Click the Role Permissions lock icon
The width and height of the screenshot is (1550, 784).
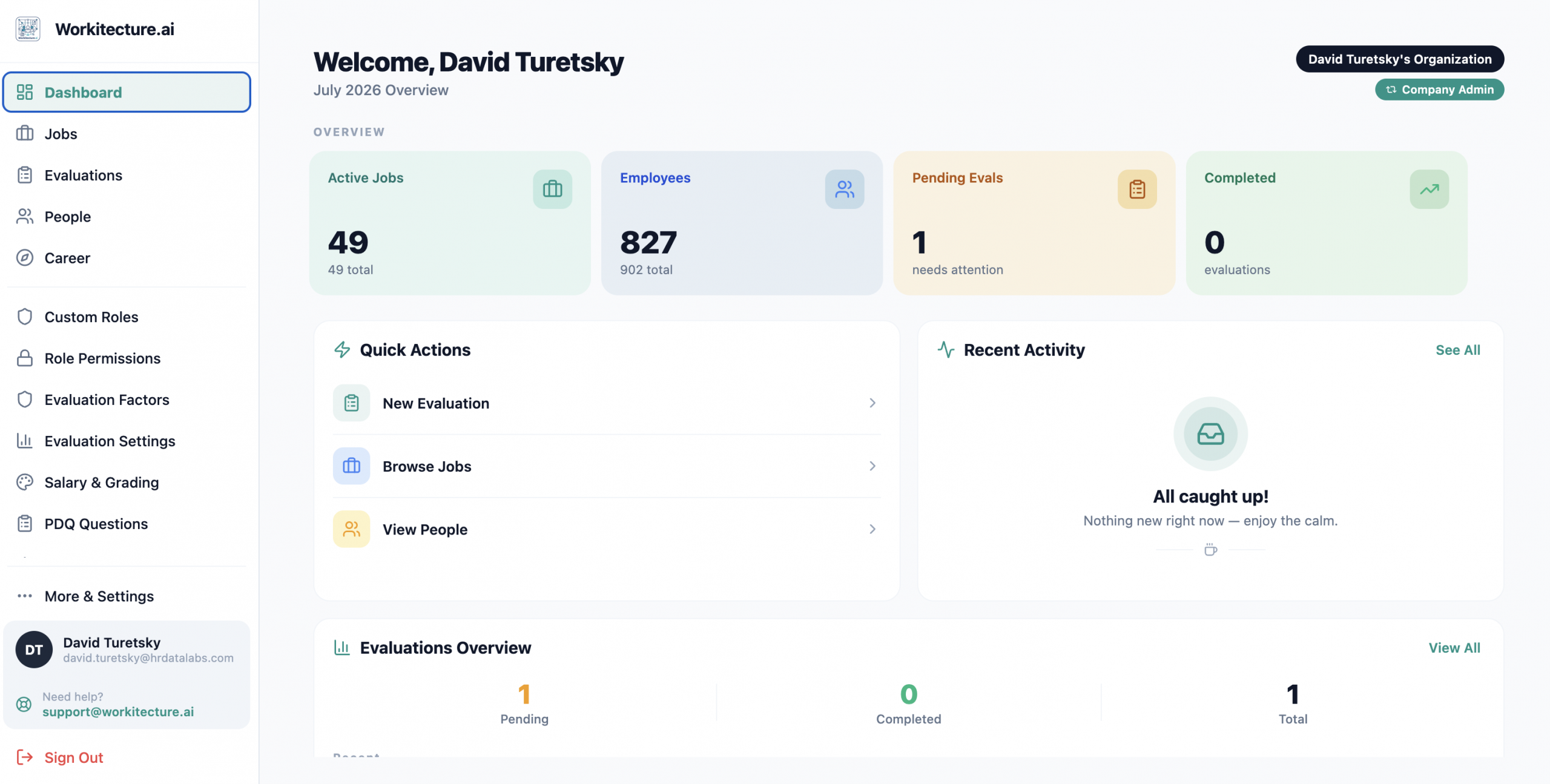tap(25, 358)
